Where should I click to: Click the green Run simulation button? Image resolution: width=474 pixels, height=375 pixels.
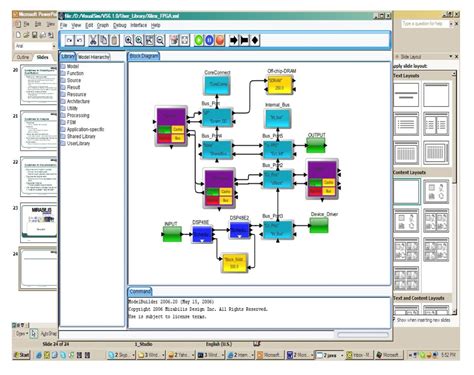click(x=199, y=40)
